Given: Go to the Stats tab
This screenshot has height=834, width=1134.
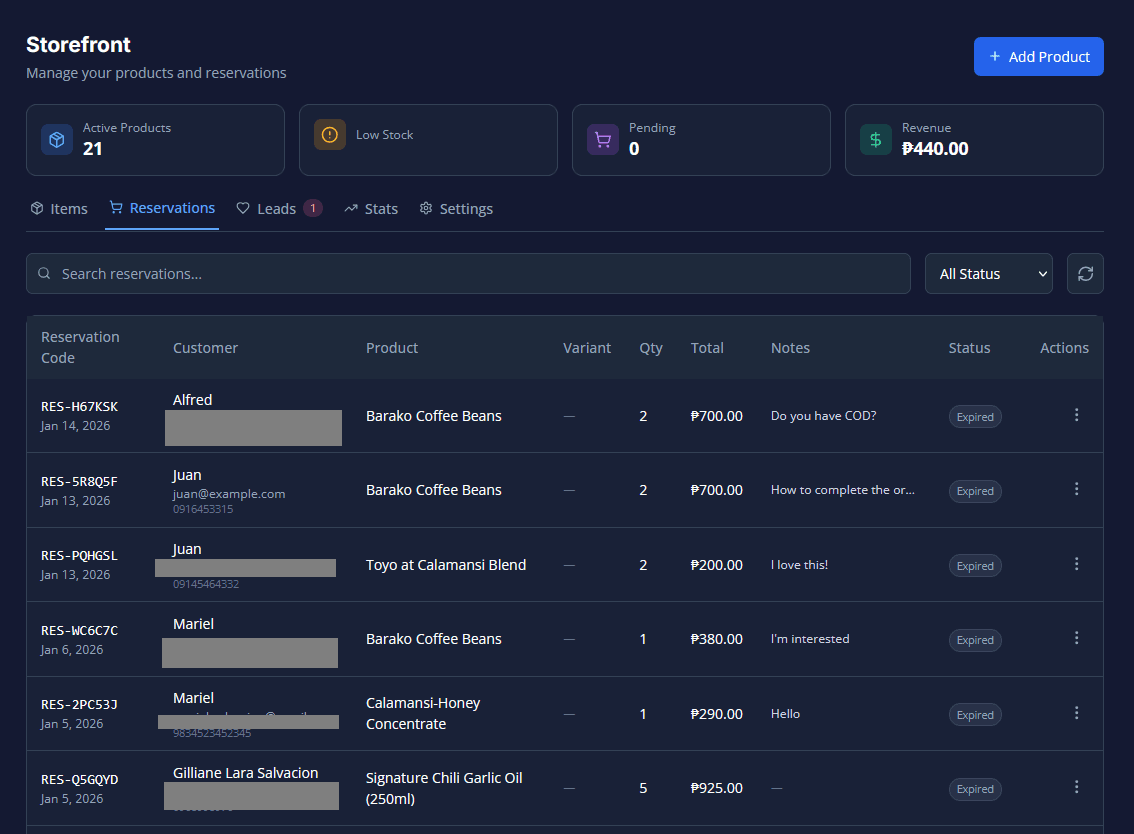Looking at the screenshot, I should [371, 209].
